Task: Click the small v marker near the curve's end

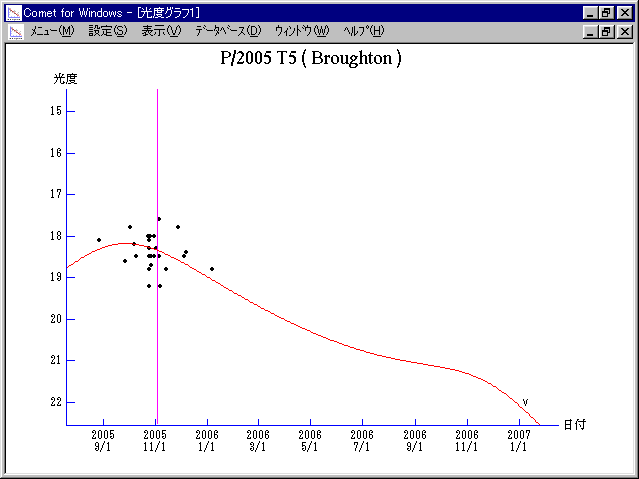Action: pyautogui.click(x=525, y=402)
